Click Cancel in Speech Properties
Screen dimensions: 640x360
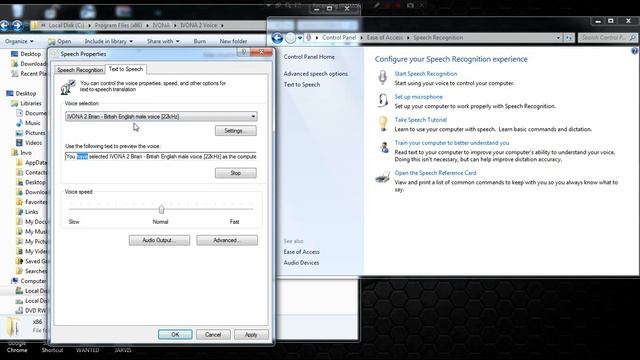click(213, 334)
